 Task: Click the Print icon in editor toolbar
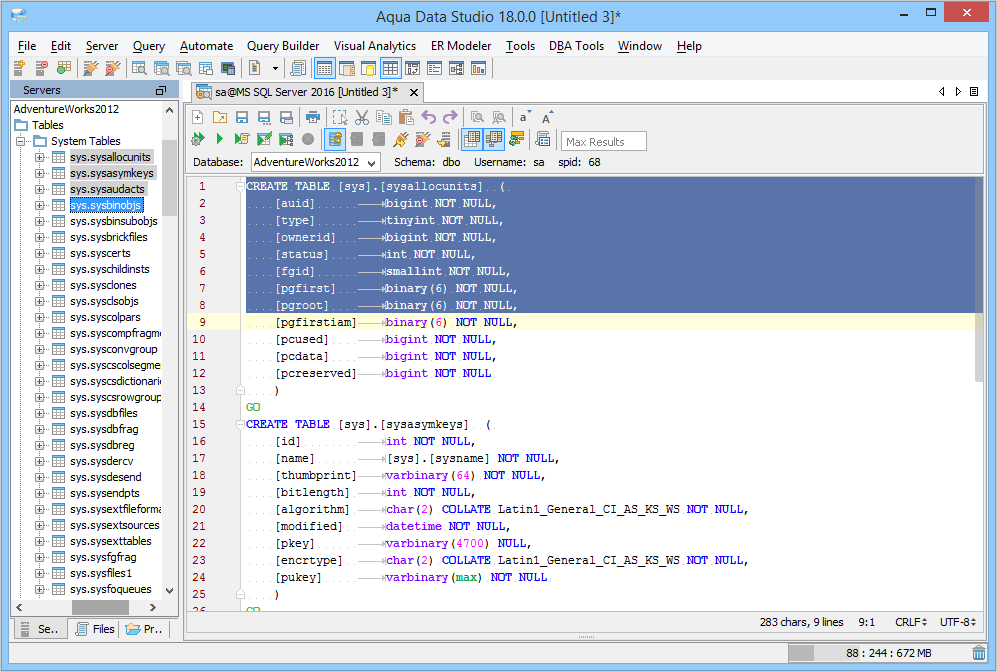(x=313, y=117)
